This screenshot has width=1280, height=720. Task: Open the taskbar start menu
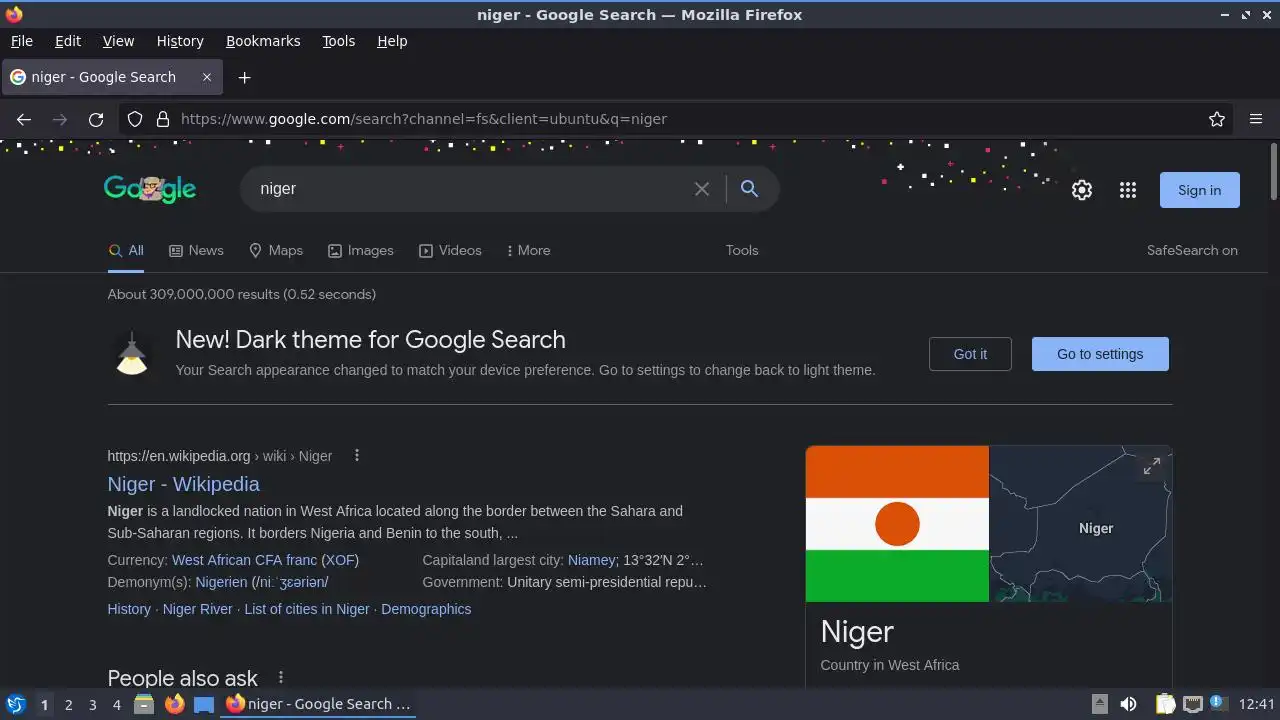[15, 704]
